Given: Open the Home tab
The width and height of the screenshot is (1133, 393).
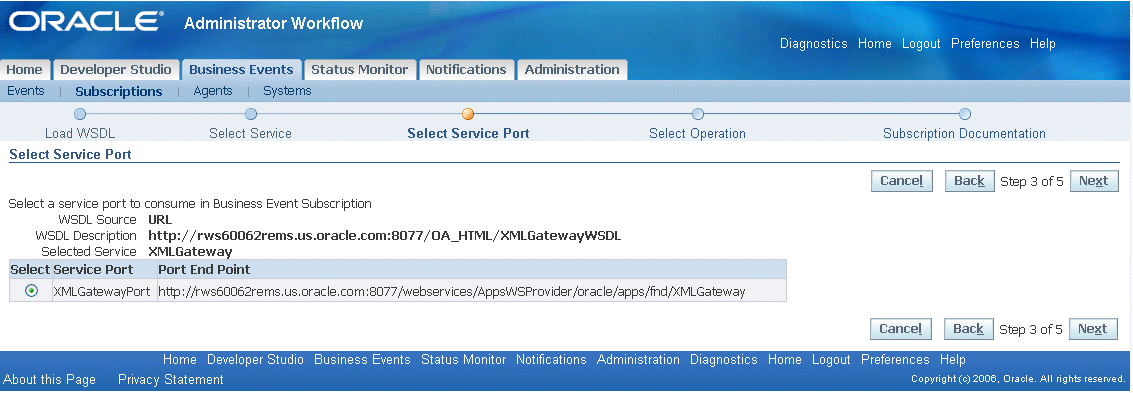Looking at the screenshot, I should point(25,69).
